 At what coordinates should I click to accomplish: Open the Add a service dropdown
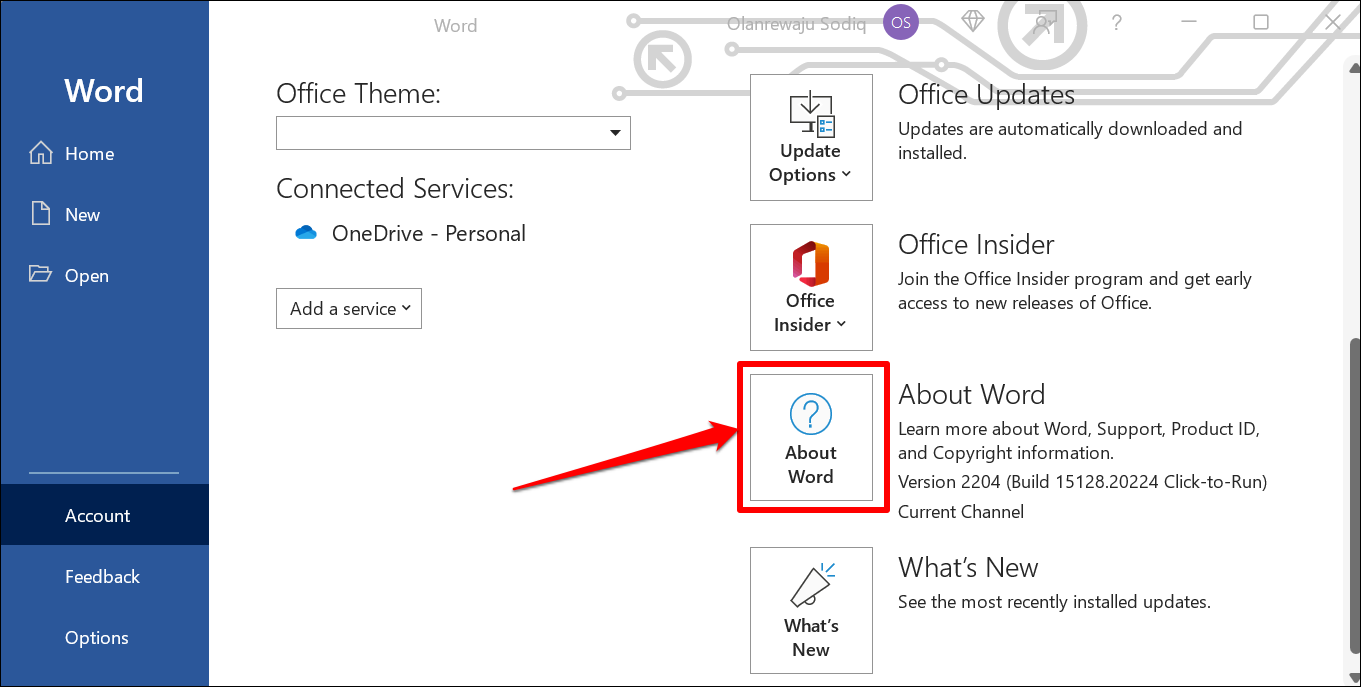point(349,309)
